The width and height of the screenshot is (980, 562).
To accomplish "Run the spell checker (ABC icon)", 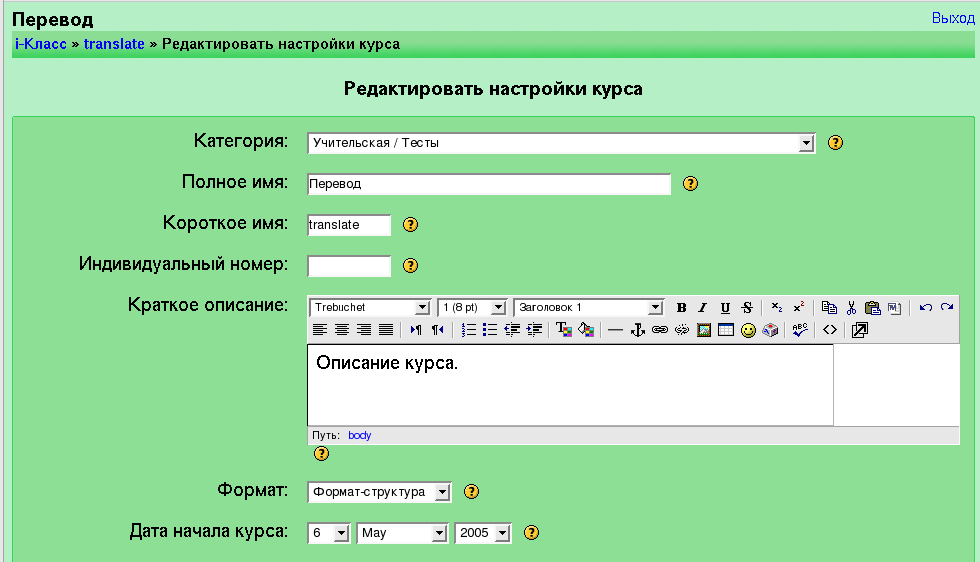I will click(799, 330).
